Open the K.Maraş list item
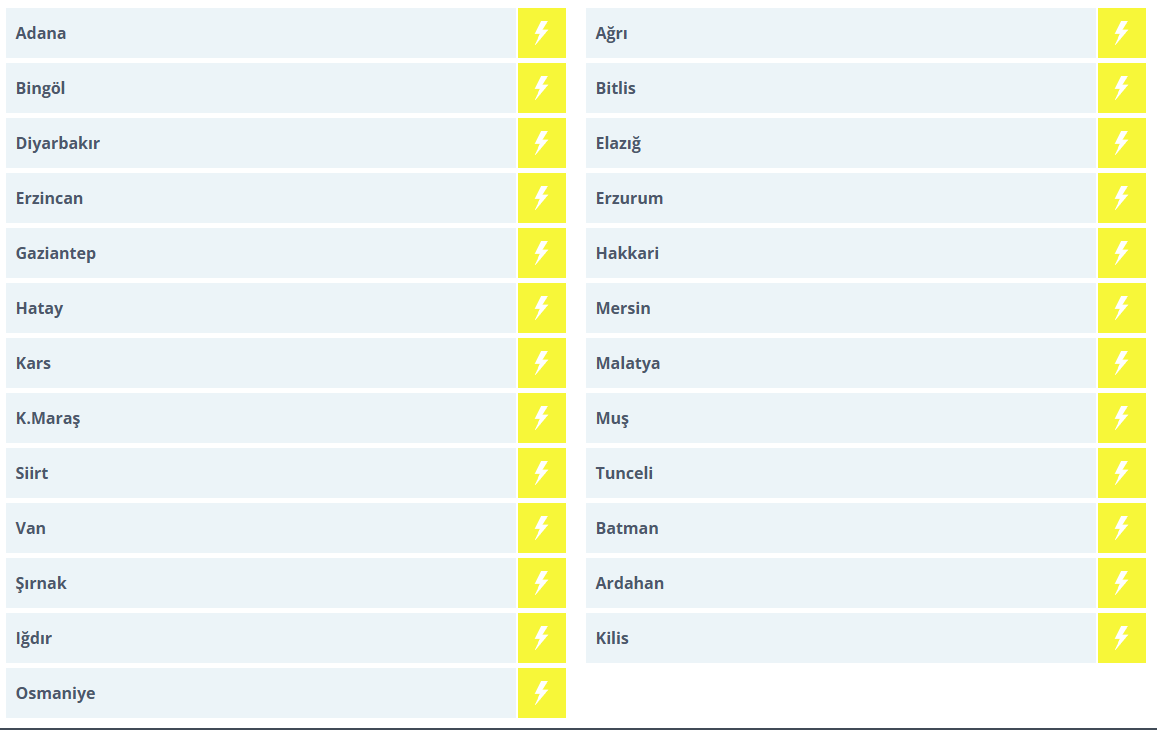The image size is (1157, 730). 48,418
